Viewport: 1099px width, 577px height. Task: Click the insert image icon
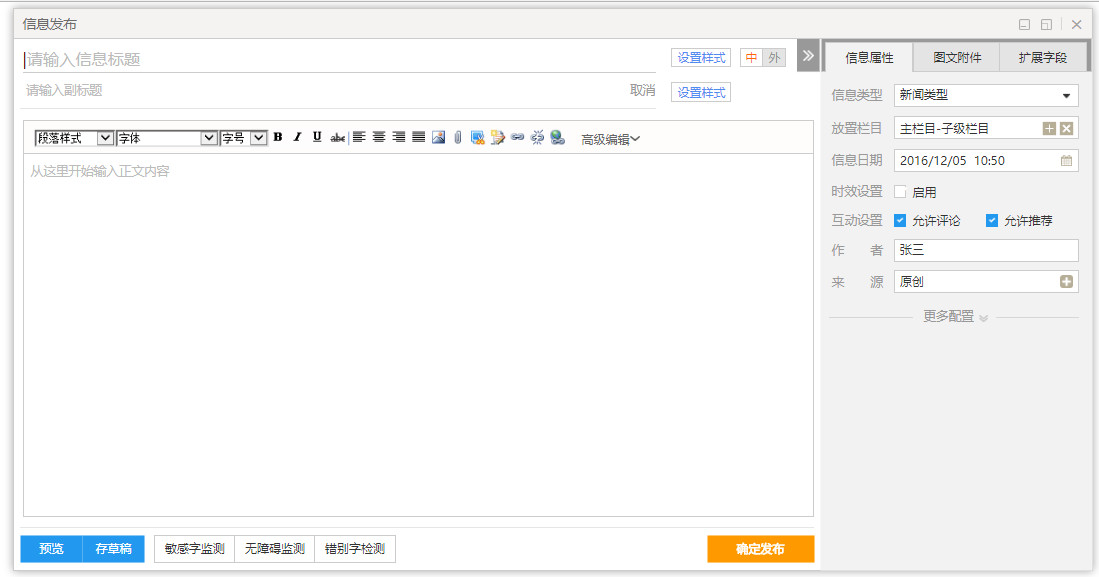pos(438,138)
